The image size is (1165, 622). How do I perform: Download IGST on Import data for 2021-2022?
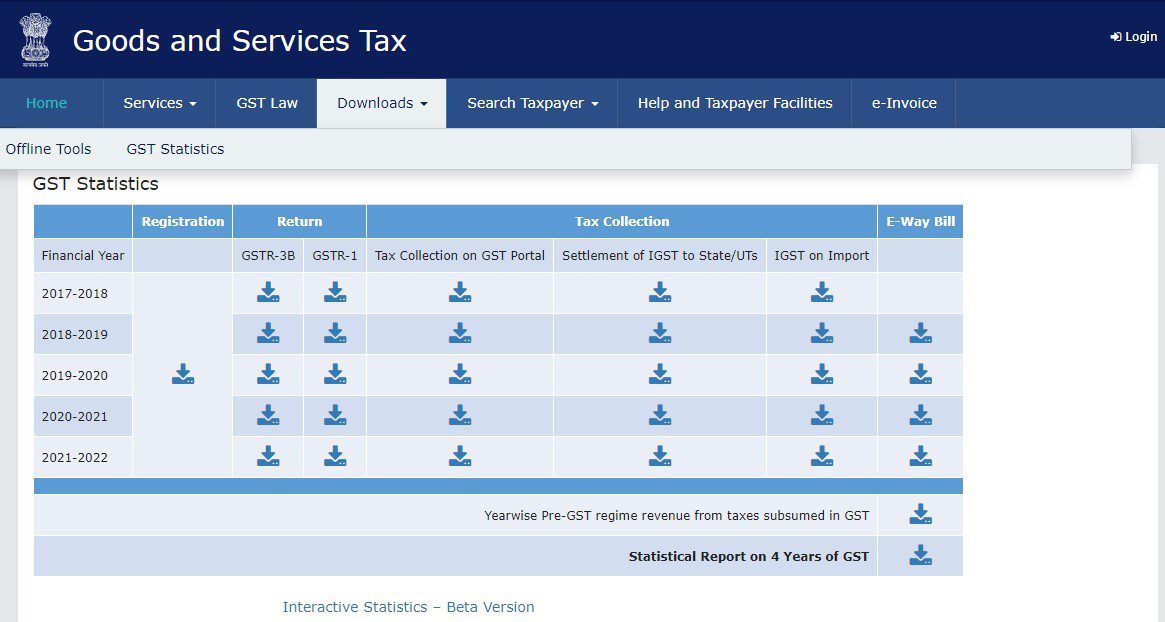[821, 456]
